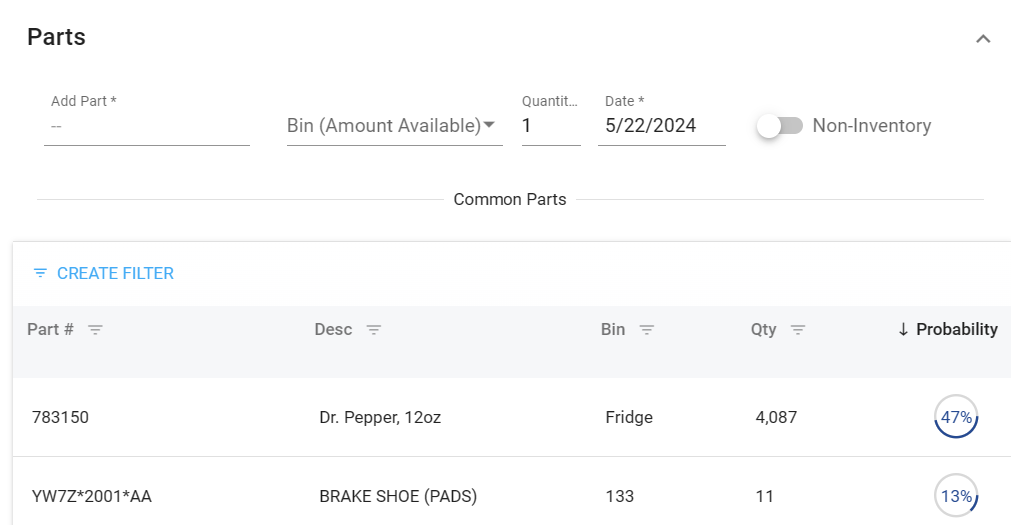Image resolution: width=1011 pixels, height=525 pixels.
Task: Open the Bin (Amount Available) dropdown
Action: [394, 126]
